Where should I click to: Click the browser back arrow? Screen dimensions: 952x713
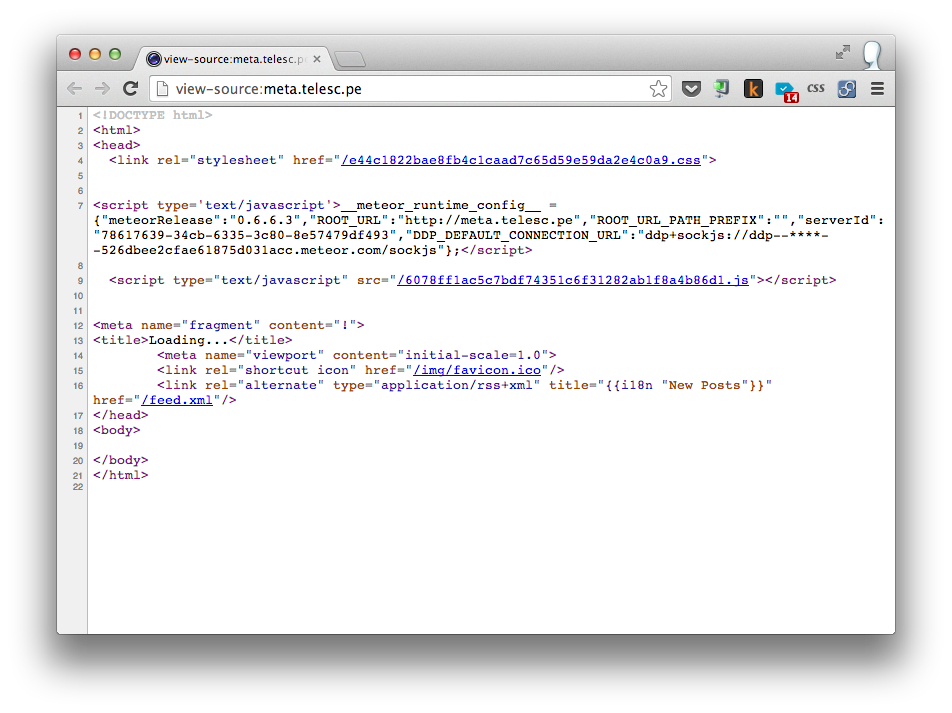coord(74,89)
